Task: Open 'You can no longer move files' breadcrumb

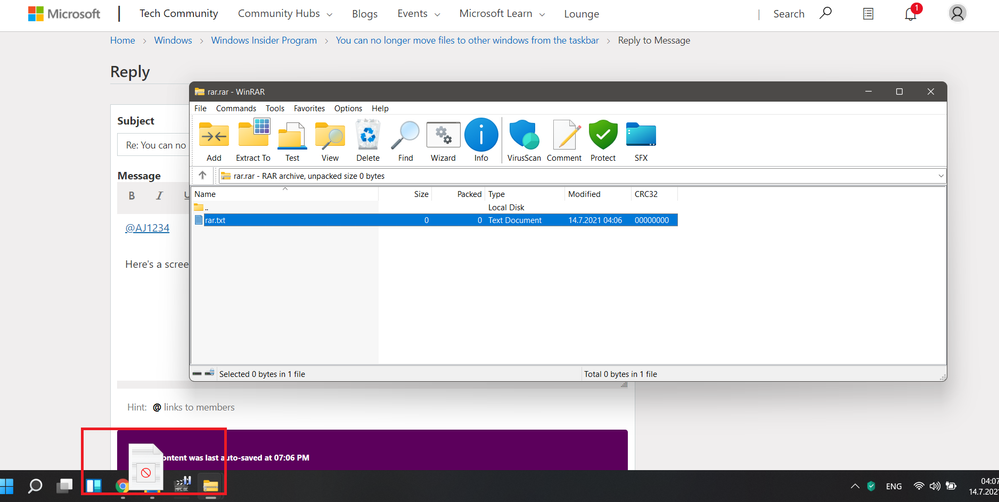Action: 467,40
